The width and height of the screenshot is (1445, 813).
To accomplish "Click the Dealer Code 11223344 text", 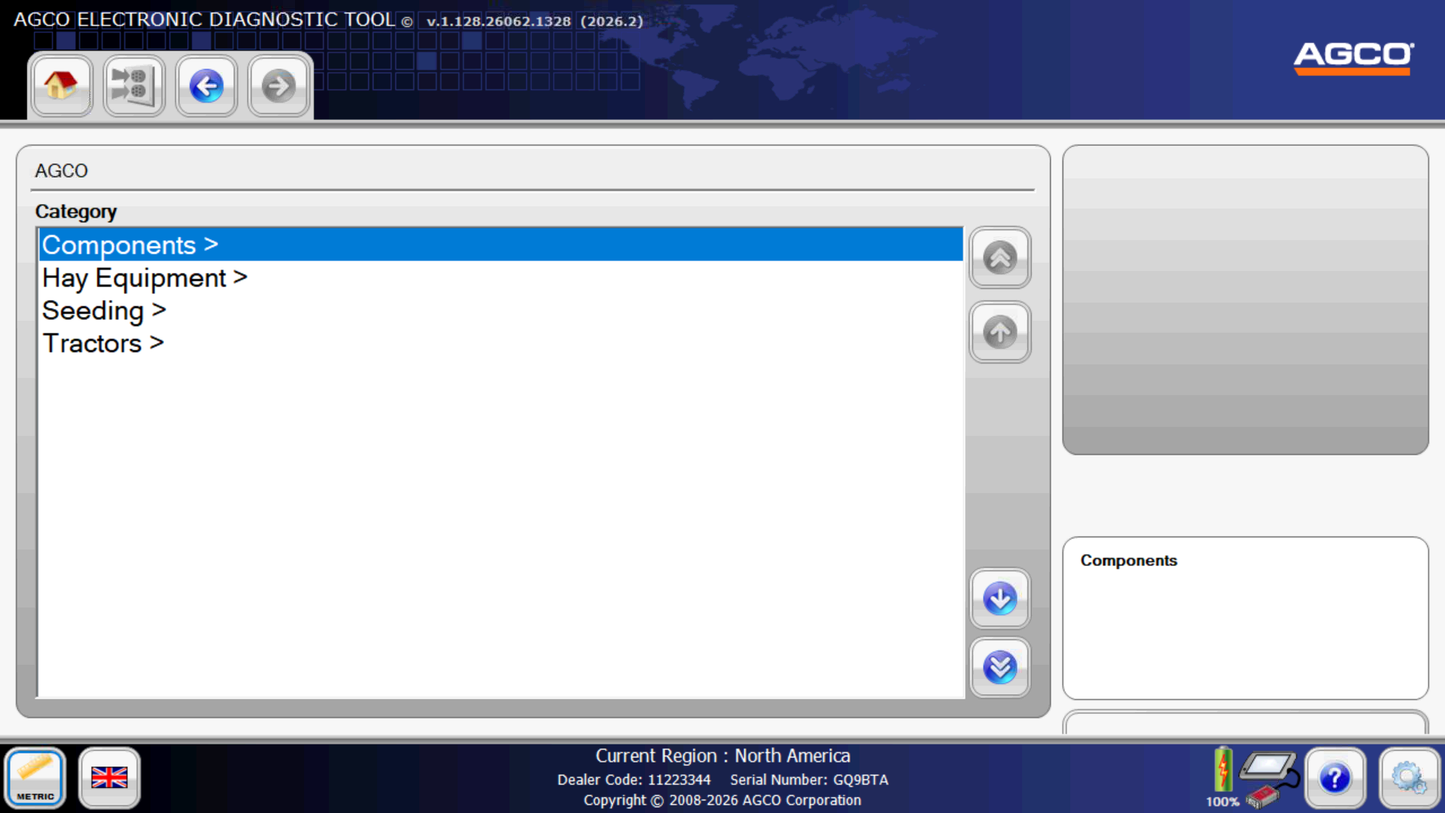I will click(x=634, y=780).
